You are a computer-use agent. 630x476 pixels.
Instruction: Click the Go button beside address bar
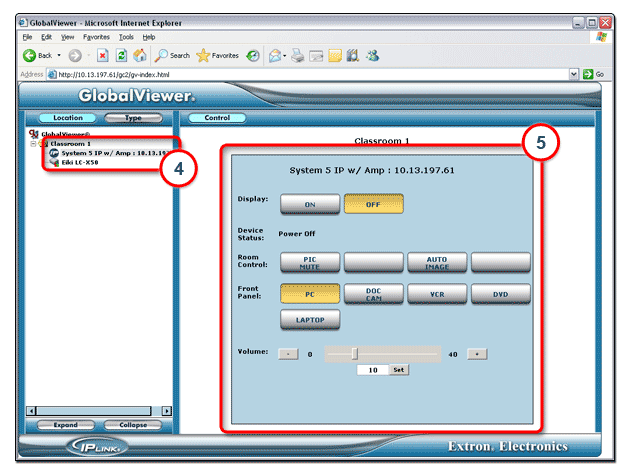pos(600,74)
